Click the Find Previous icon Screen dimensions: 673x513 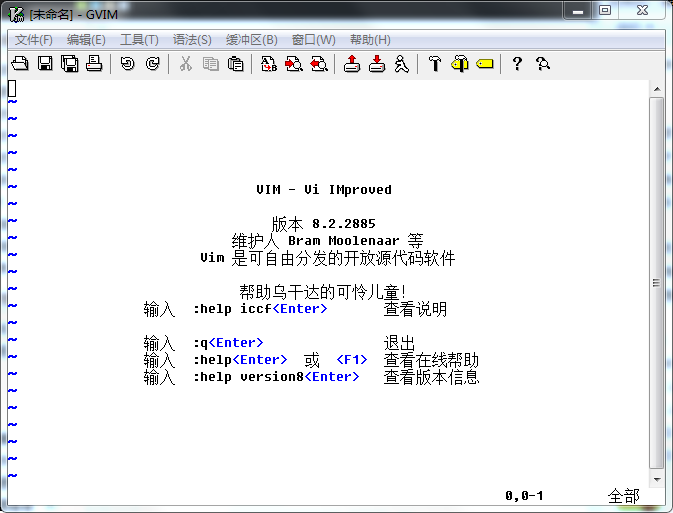point(318,64)
